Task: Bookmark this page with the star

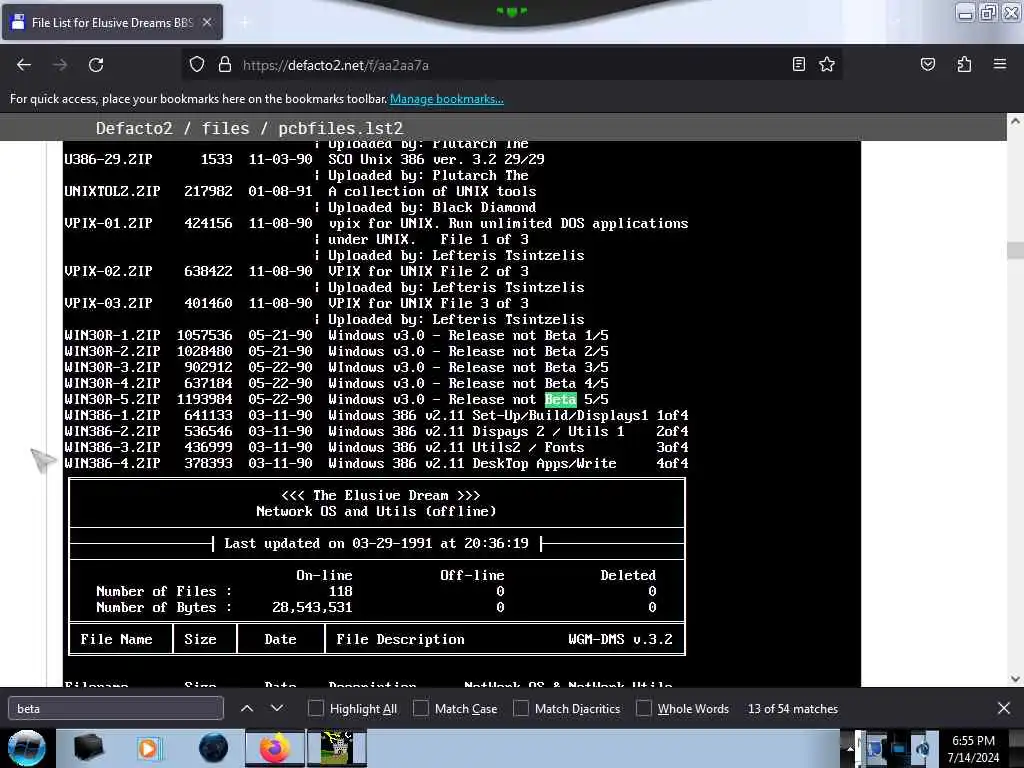Action: click(x=827, y=64)
